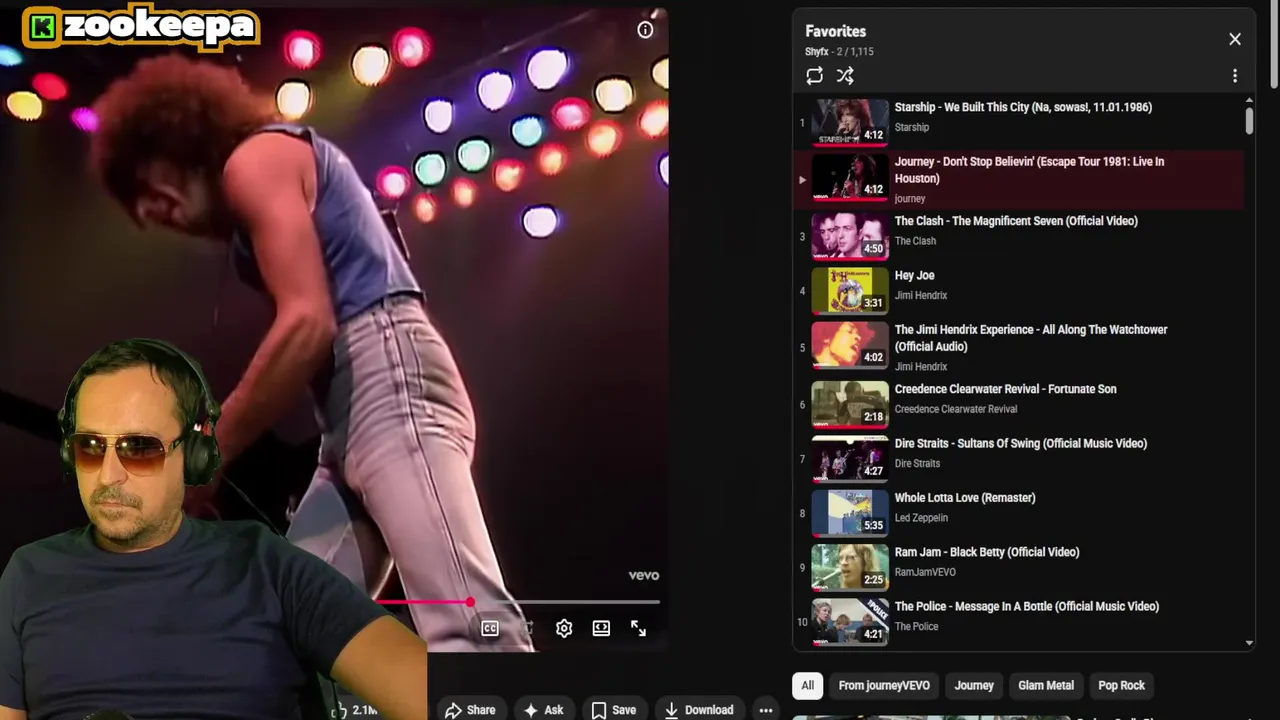Select the Pop Rock chip
Viewport: 1280px width, 720px height.
tap(1121, 685)
